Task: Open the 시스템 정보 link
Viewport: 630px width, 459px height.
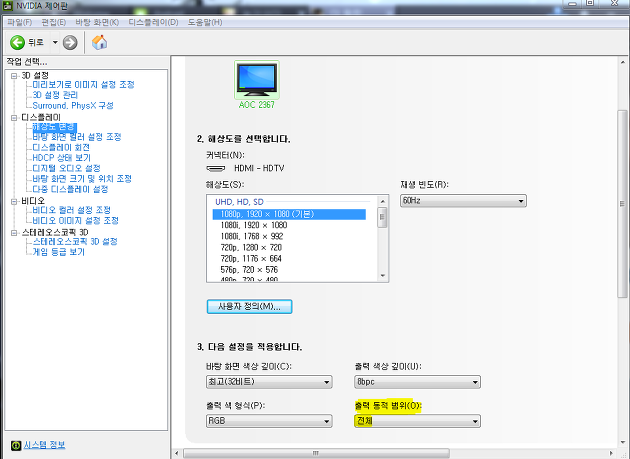Action: (44, 445)
